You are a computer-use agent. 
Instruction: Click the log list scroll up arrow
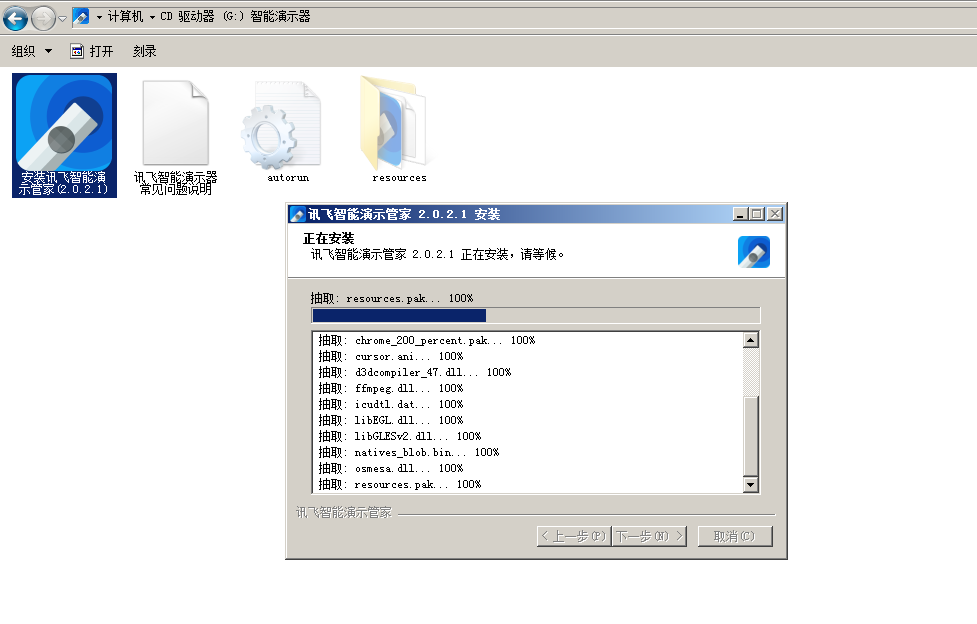pyautogui.click(x=751, y=340)
